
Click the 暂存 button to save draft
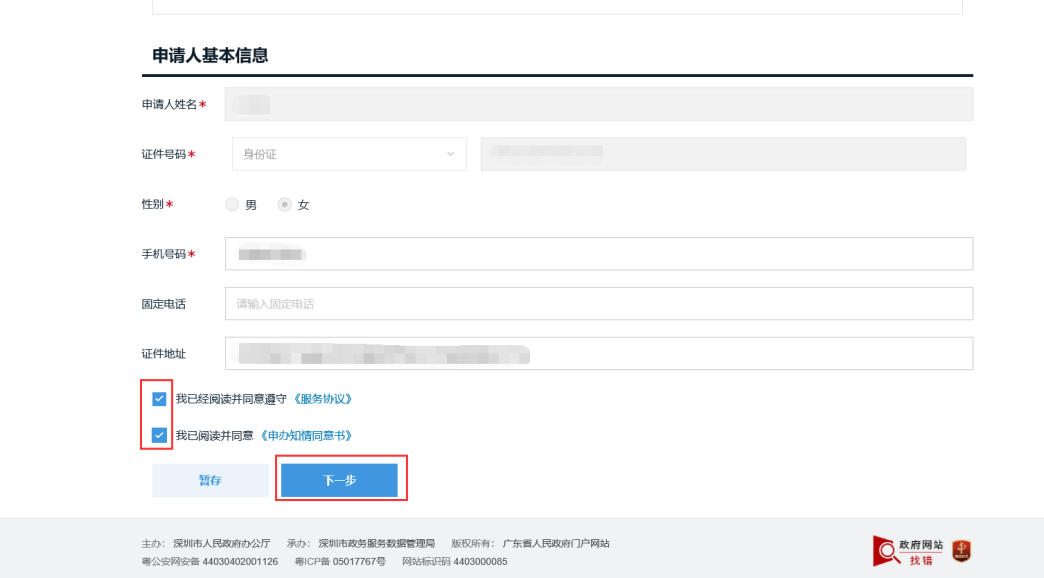pos(210,479)
